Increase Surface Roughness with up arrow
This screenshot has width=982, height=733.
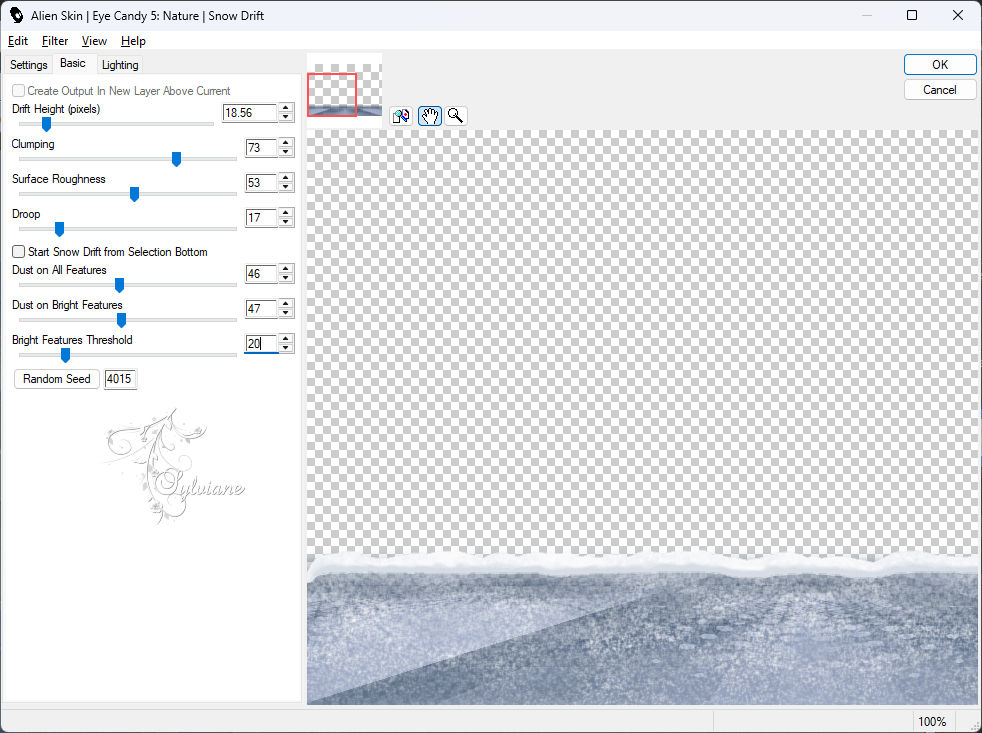286,179
